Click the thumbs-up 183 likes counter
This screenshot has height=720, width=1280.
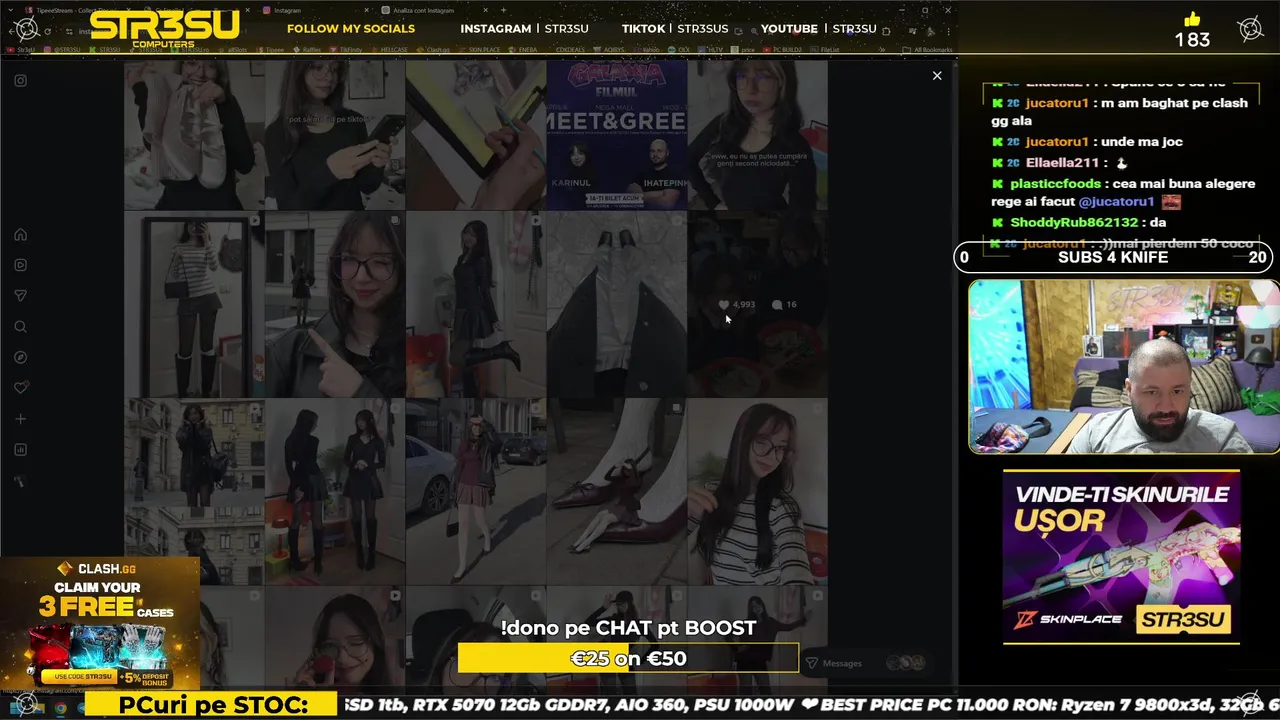point(1192,31)
